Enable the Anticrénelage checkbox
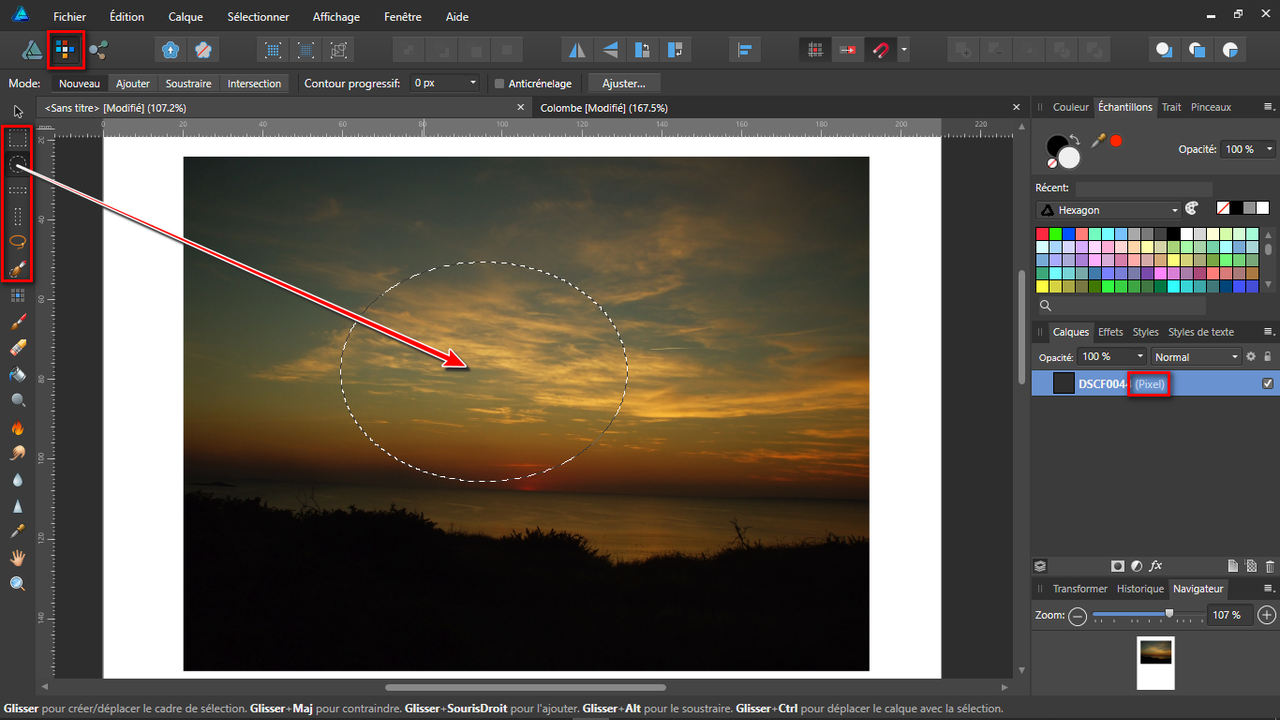1280x720 pixels. point(500,84)
